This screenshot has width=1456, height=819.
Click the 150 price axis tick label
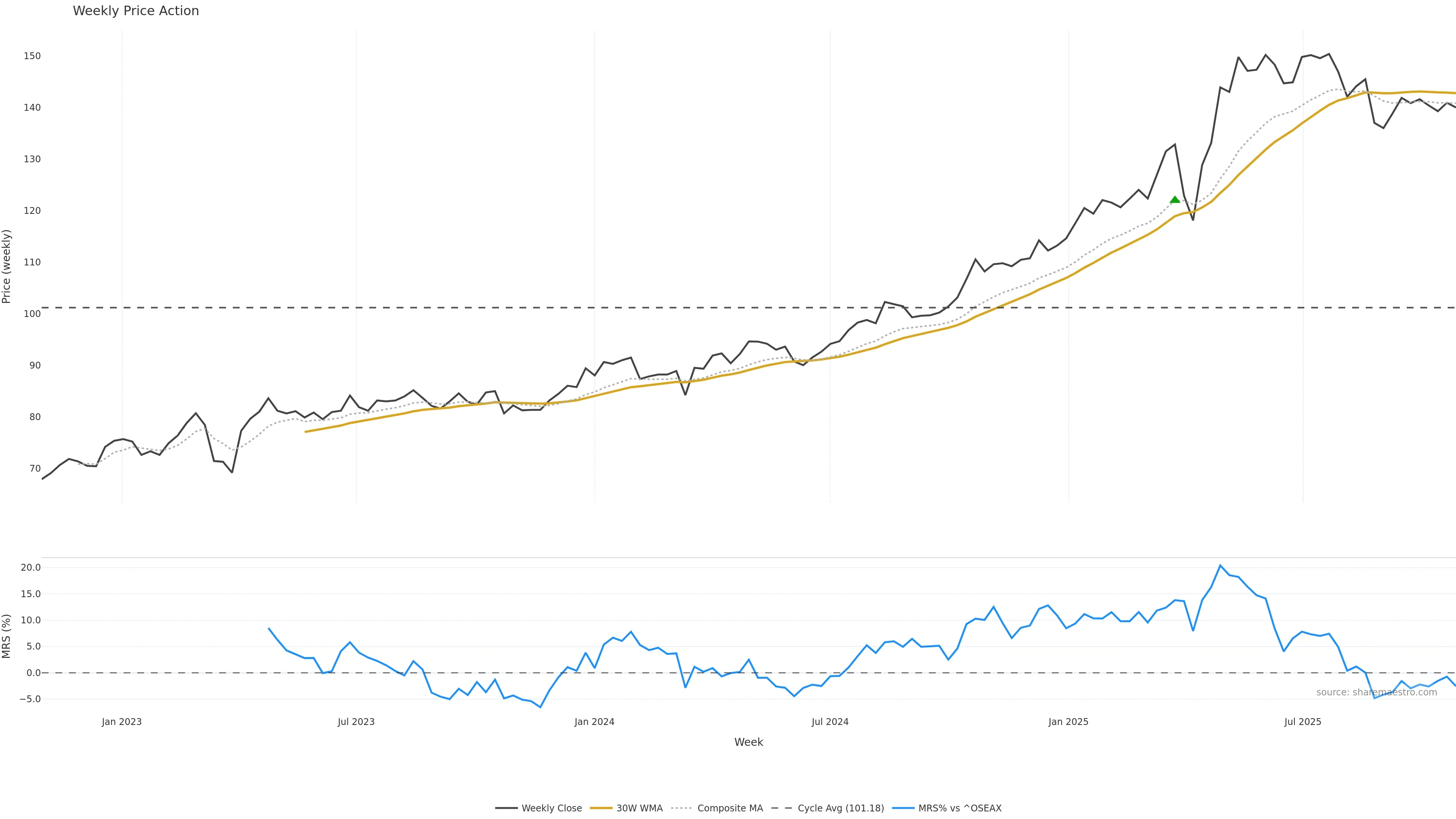point(32,56)
